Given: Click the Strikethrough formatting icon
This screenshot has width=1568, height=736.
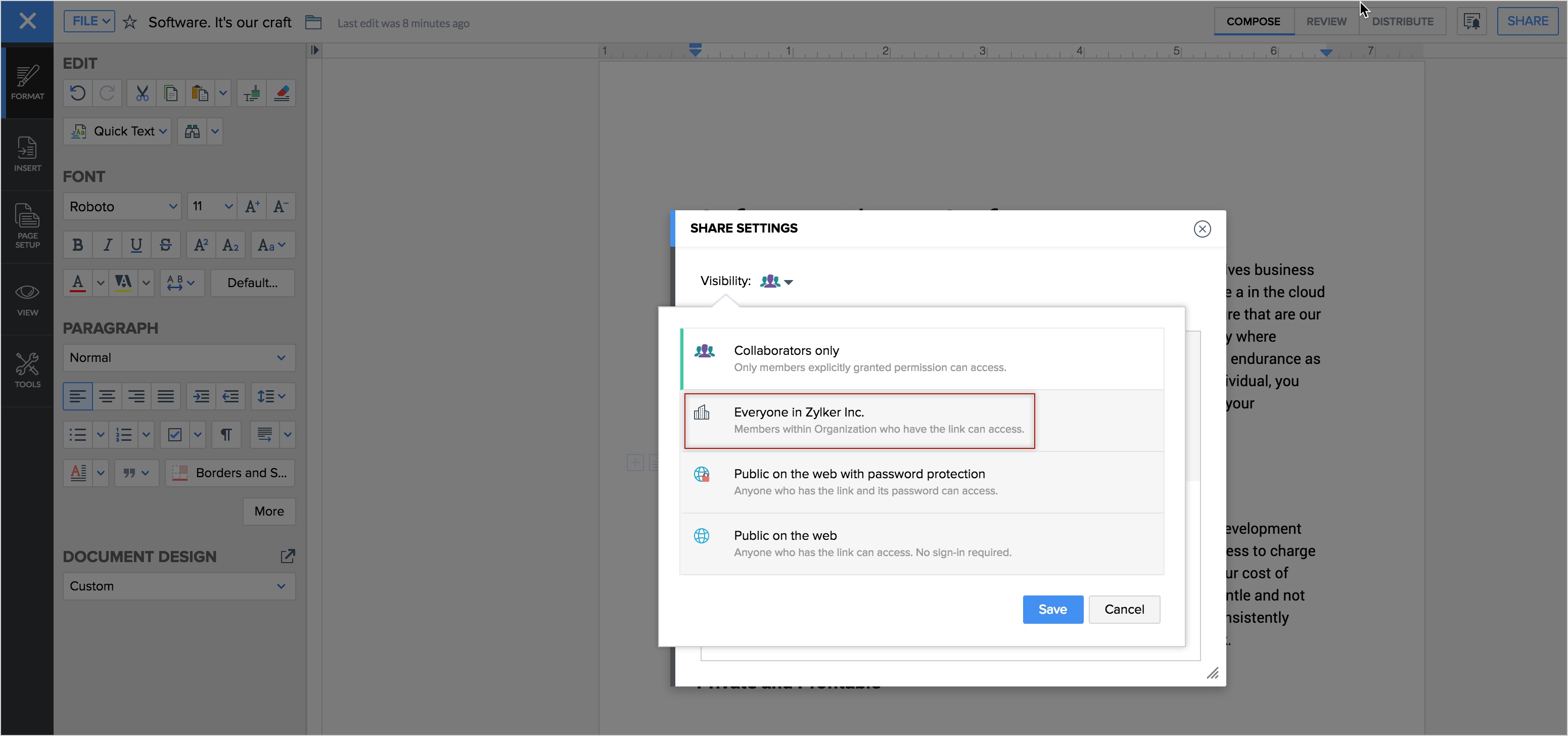Looking at the screenshot, I should pyautogui.click(x=166, y=245).
